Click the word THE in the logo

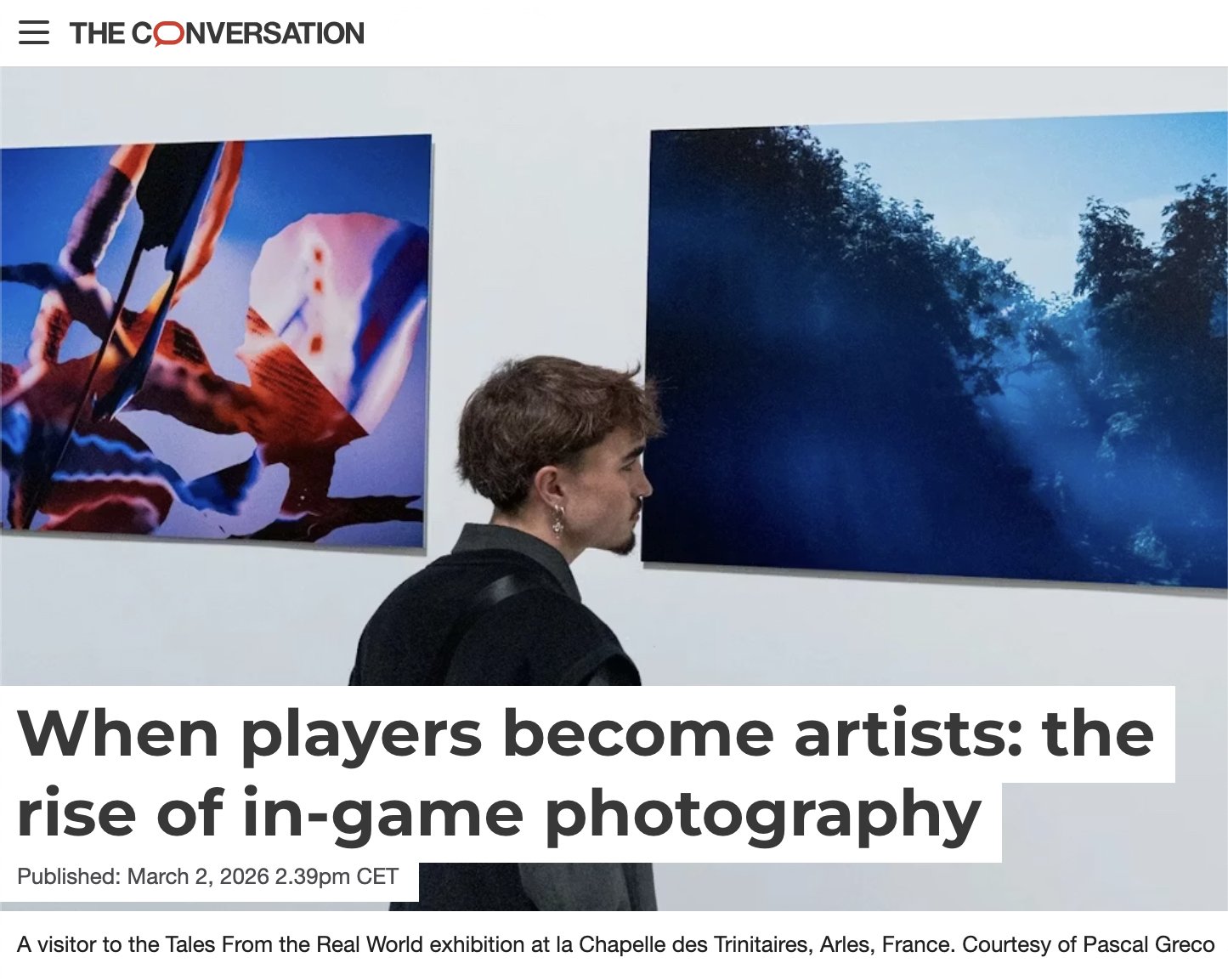pyautogui.click(x=98, y=33)
